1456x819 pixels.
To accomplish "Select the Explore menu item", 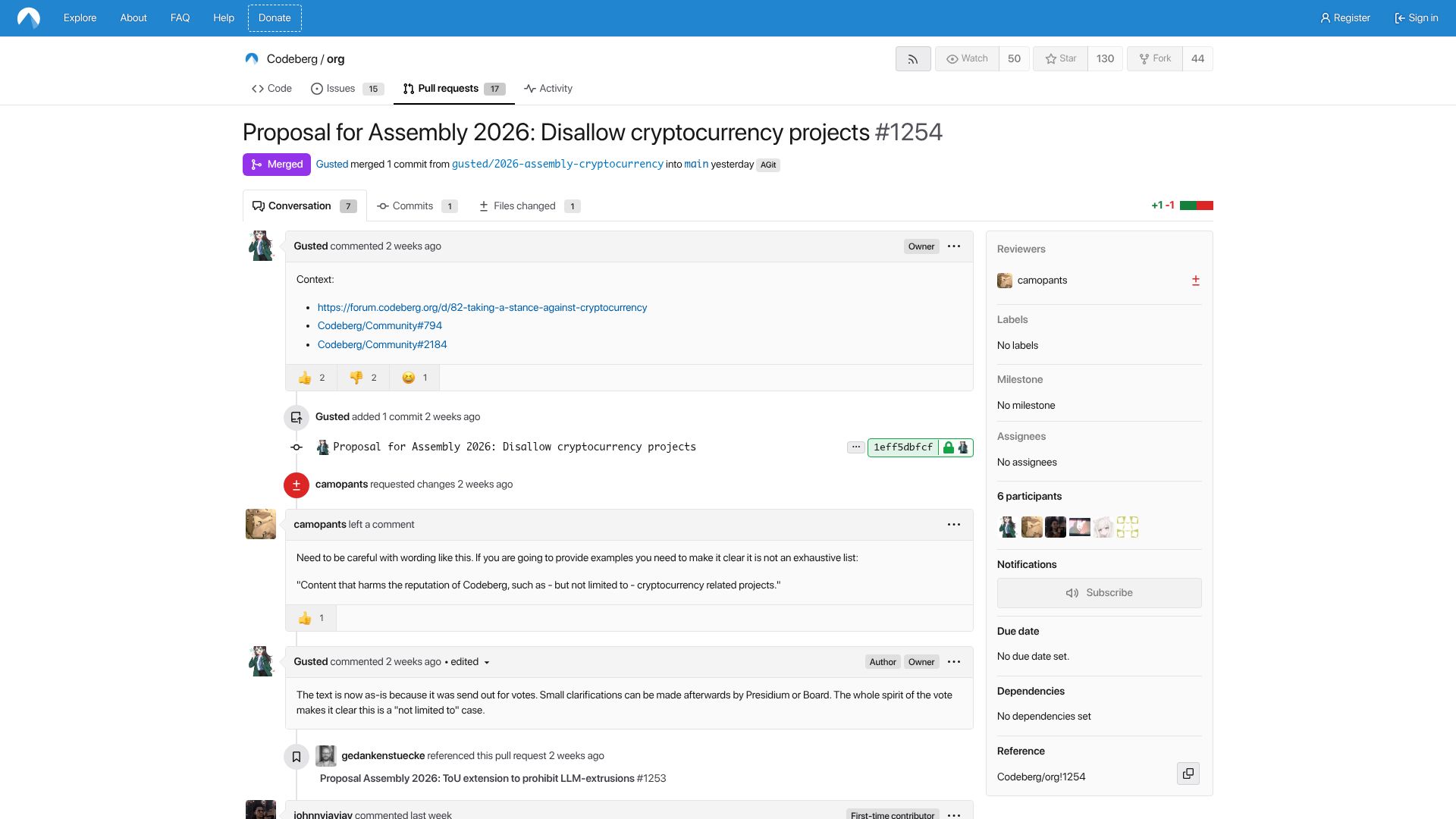I will [80, 18].
